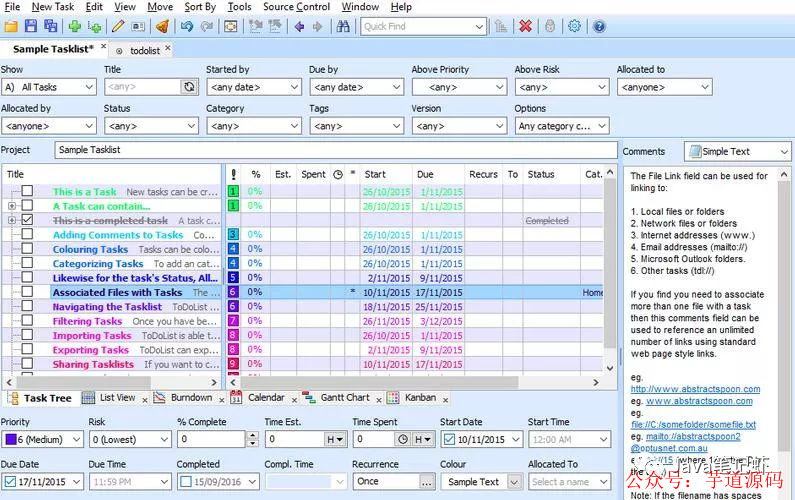Click the clock column header icon

coord(338,174)
